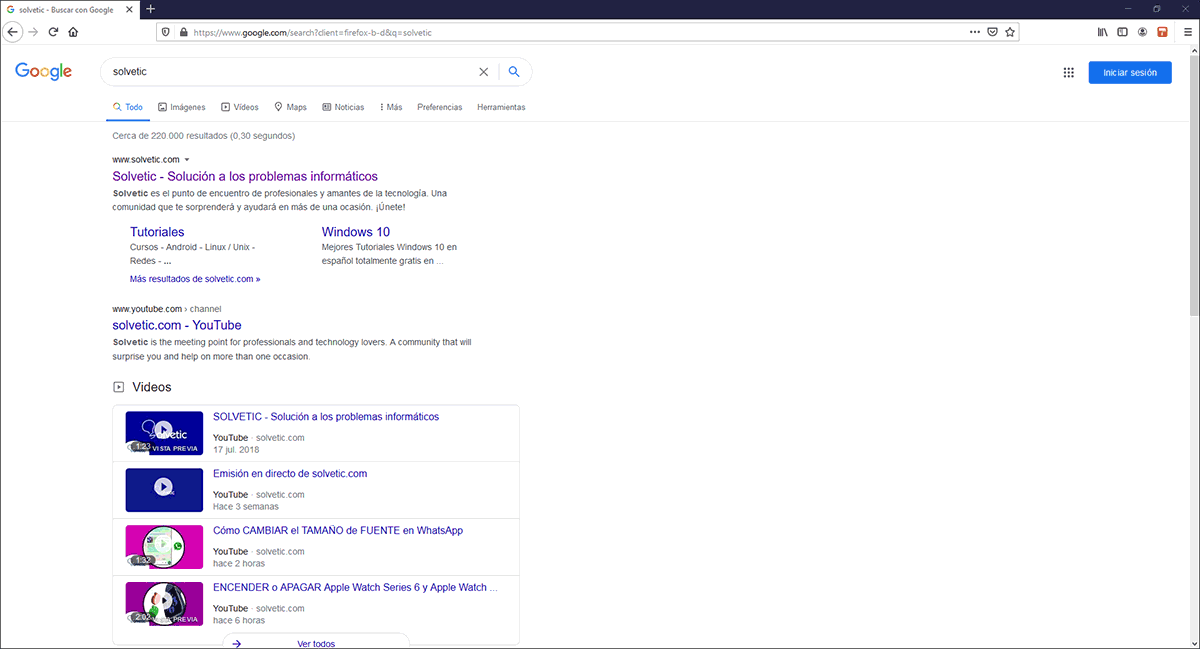
Task: Close the solvetic Google tab
Action: point(130,9)
